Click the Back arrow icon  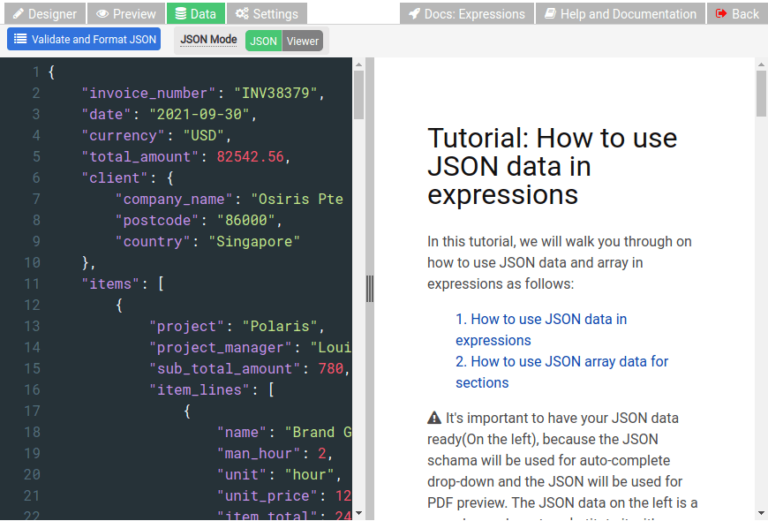[x=721, y=14]
